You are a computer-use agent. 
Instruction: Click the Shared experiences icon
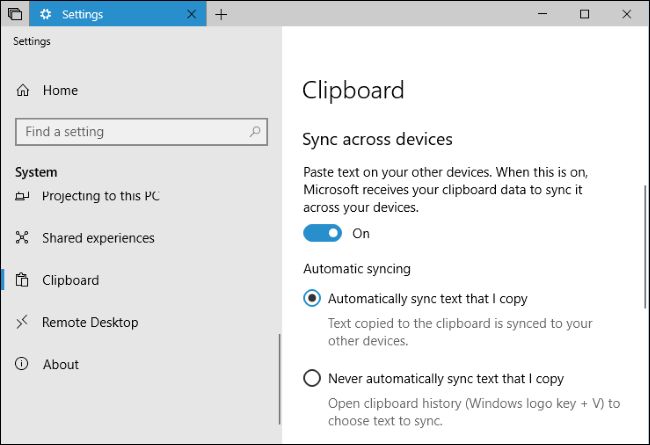22,237
